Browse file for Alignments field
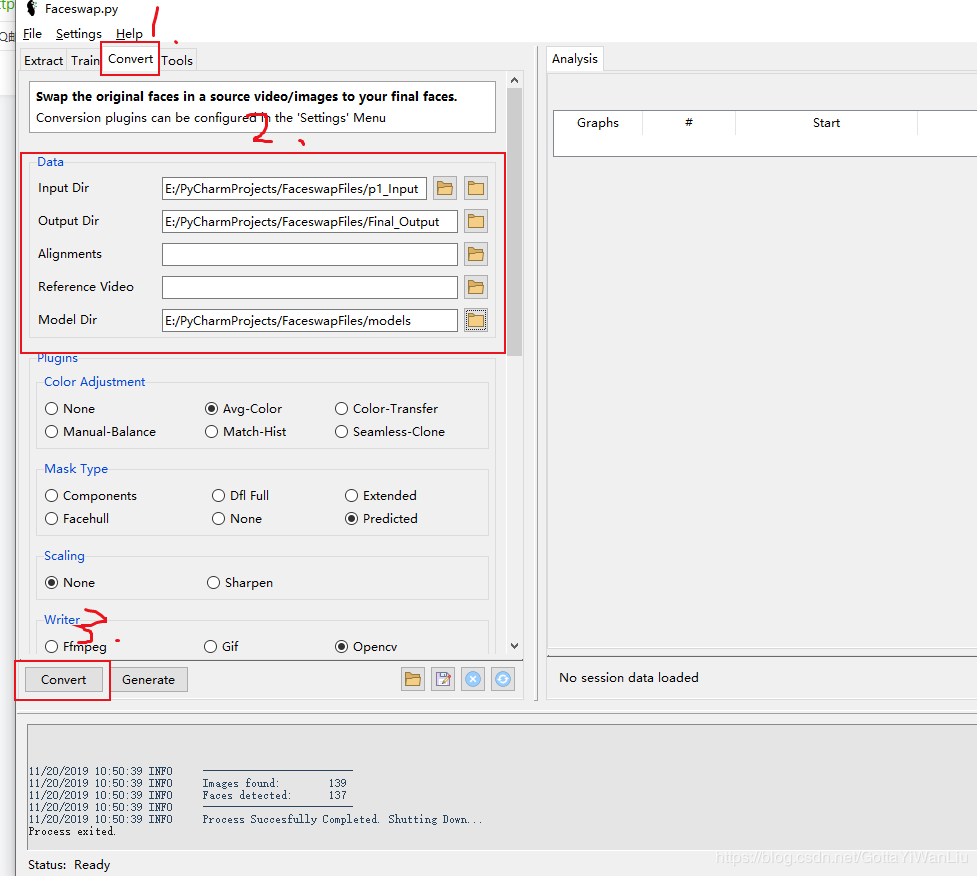 coord(476,254)
